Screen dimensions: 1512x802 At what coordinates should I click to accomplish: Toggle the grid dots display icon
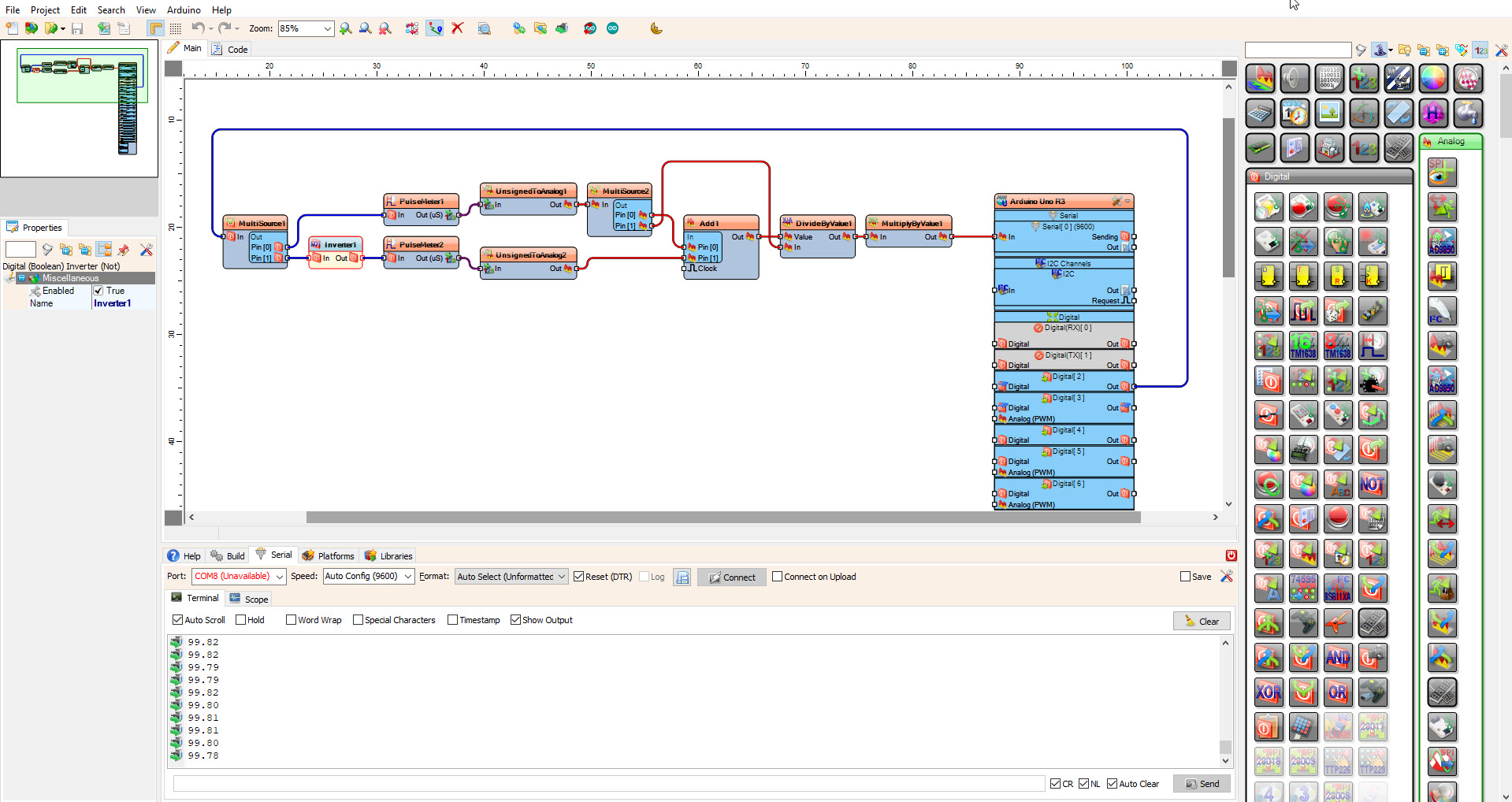pos(175,28)
